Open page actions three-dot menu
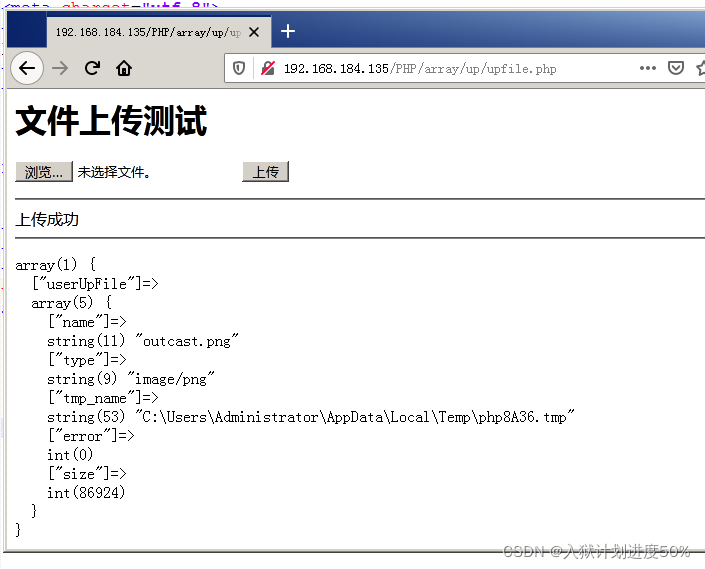705x569 pixels. (x=647, y=68)
